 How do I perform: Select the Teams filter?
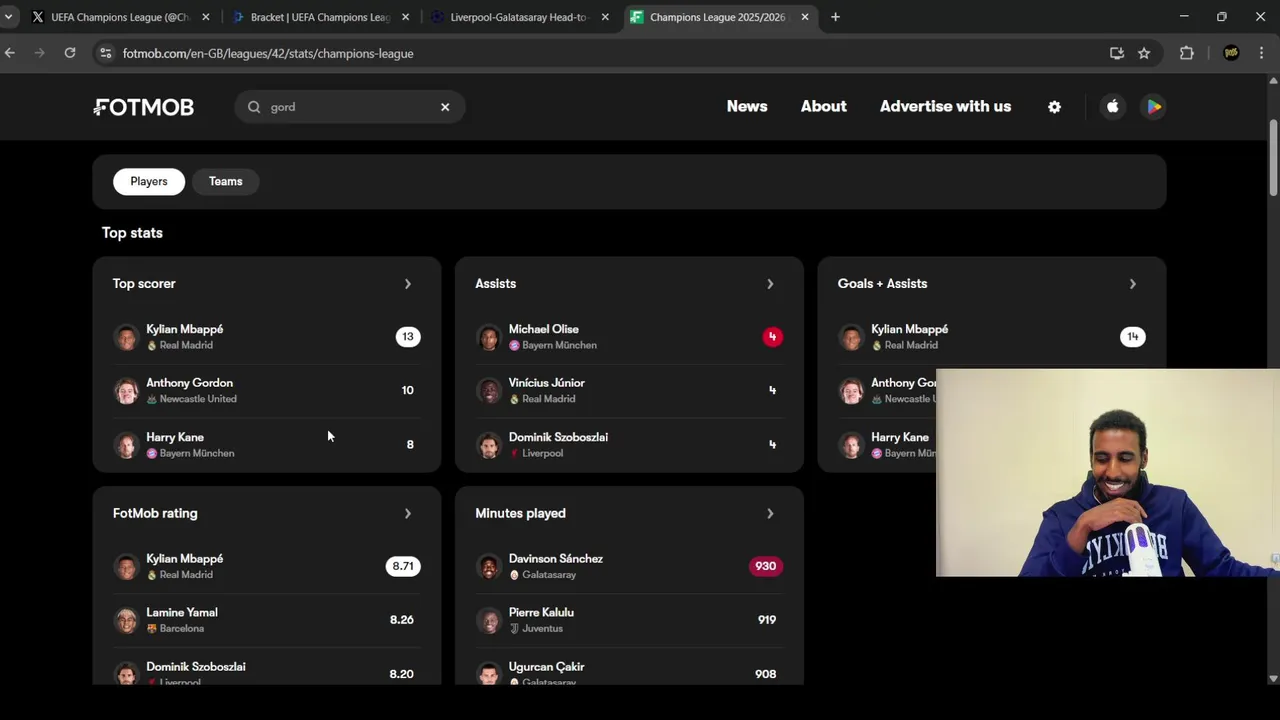pyautogui.click(x=225, y=181)
